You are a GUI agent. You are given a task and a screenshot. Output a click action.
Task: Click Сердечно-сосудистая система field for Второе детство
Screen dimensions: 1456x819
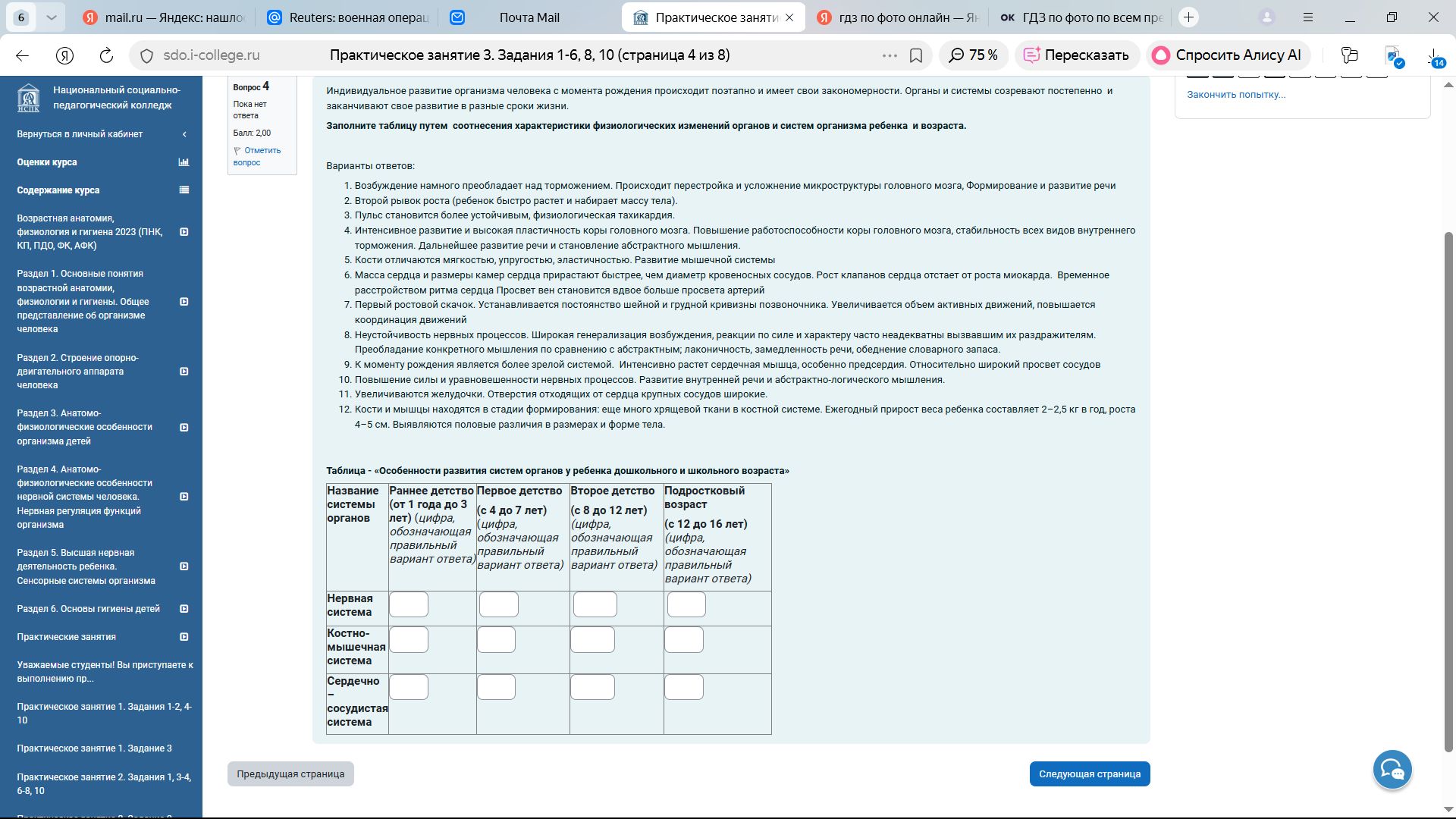pos(592,687)
